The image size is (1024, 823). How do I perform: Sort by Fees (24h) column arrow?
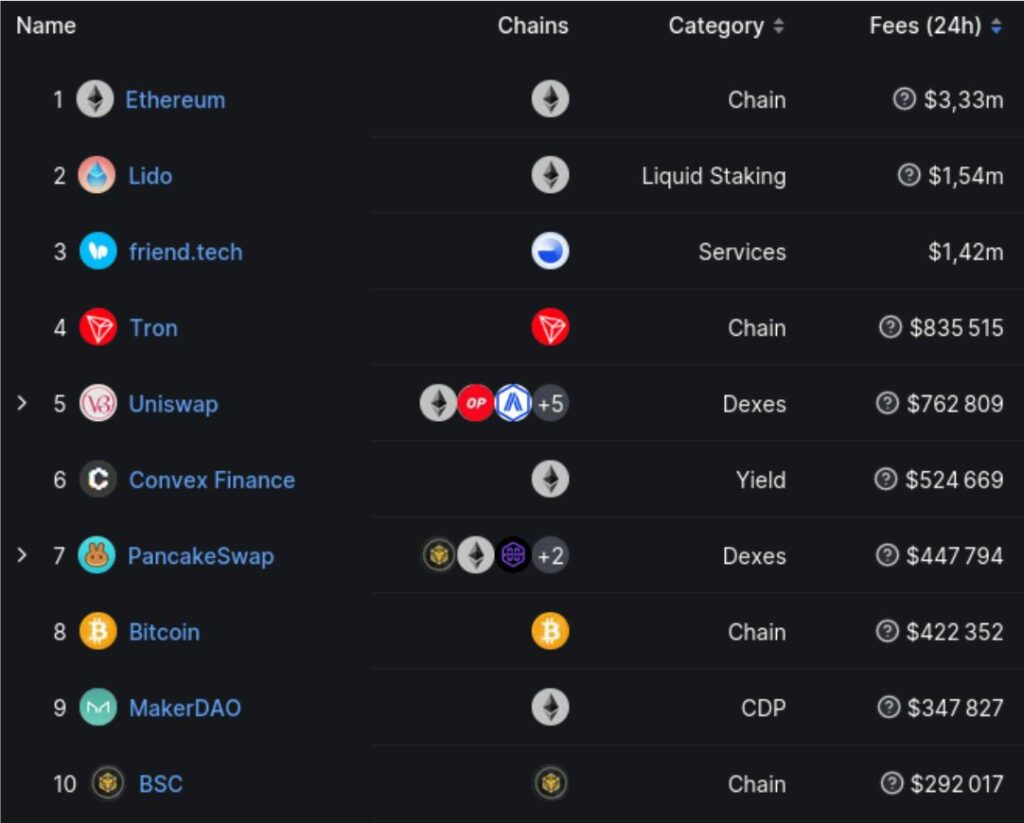pyautogui.click(x=996, y=27)
